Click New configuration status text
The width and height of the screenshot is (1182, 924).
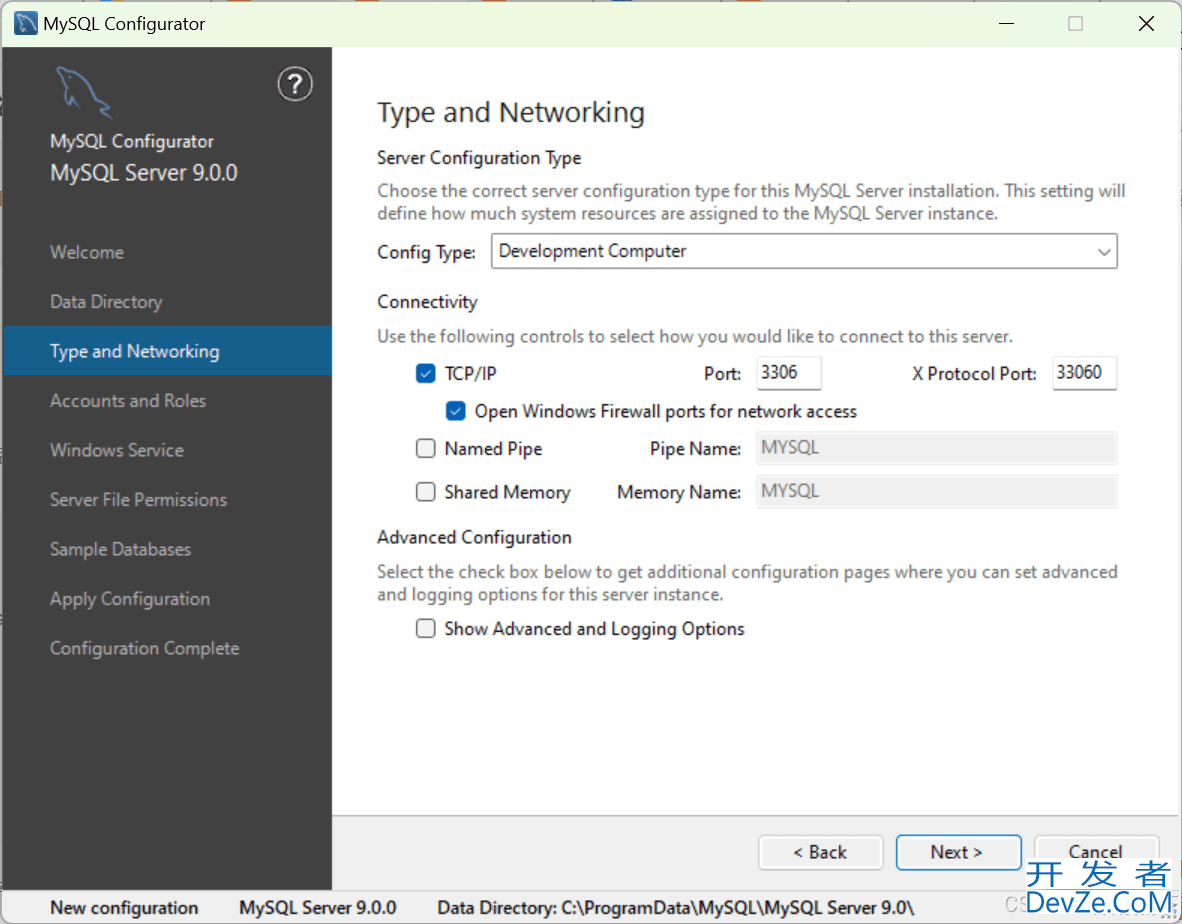tap(124, 908)
